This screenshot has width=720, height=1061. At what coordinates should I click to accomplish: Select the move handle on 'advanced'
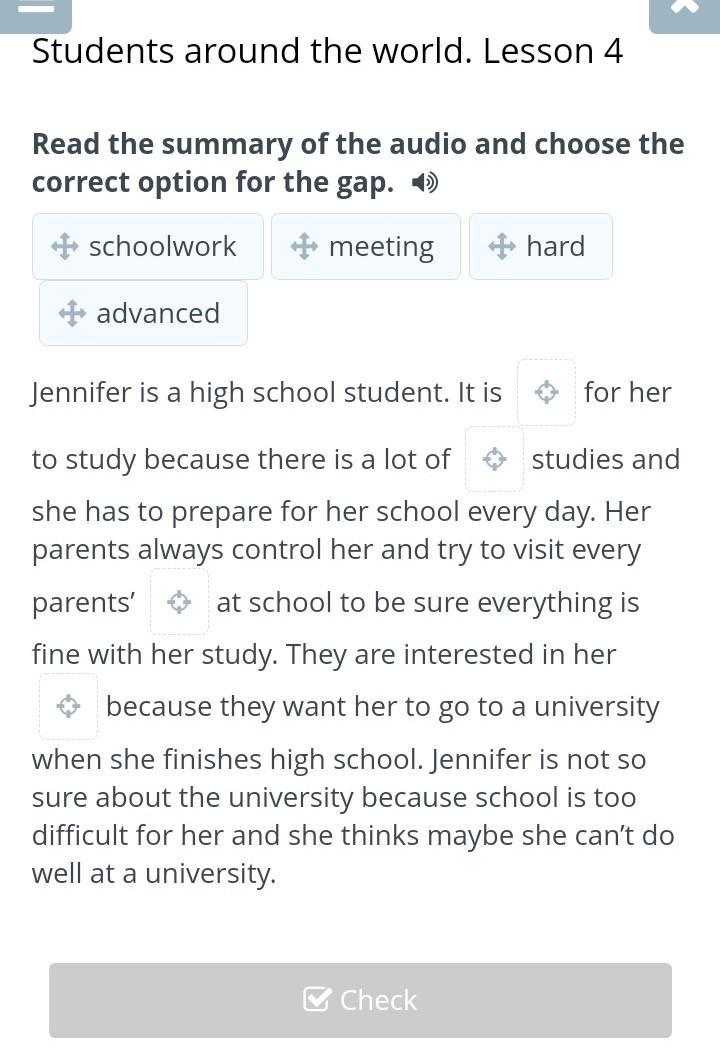coord(72,313)
